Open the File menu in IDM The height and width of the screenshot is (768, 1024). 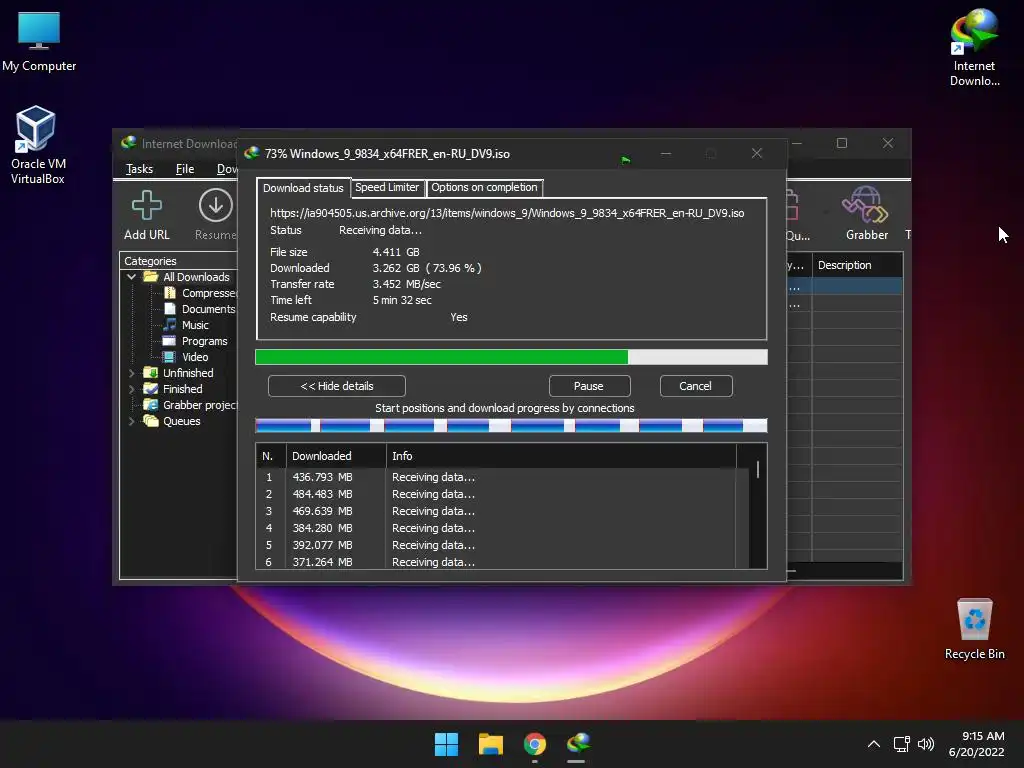pyautogui.click(x=185, y=169)
